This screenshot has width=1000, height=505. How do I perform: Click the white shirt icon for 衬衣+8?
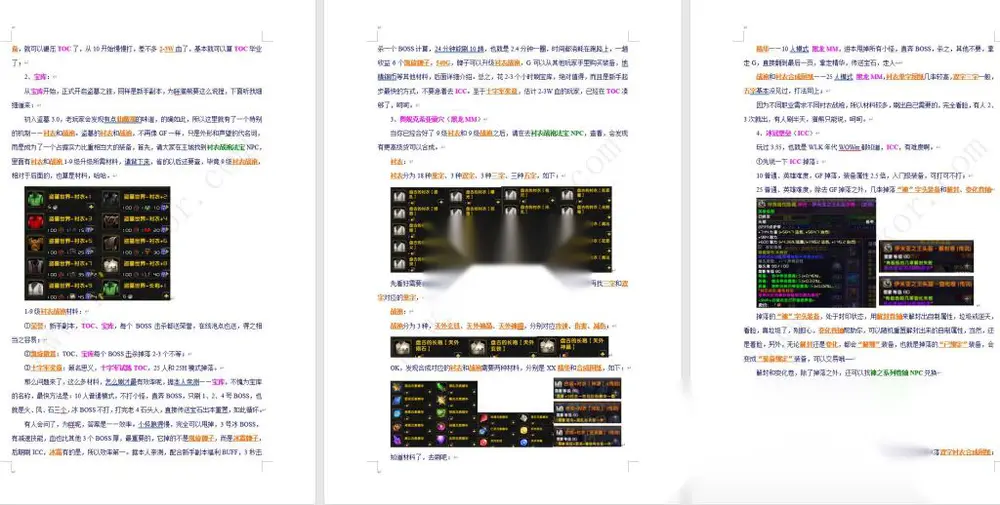click(111, 267)
